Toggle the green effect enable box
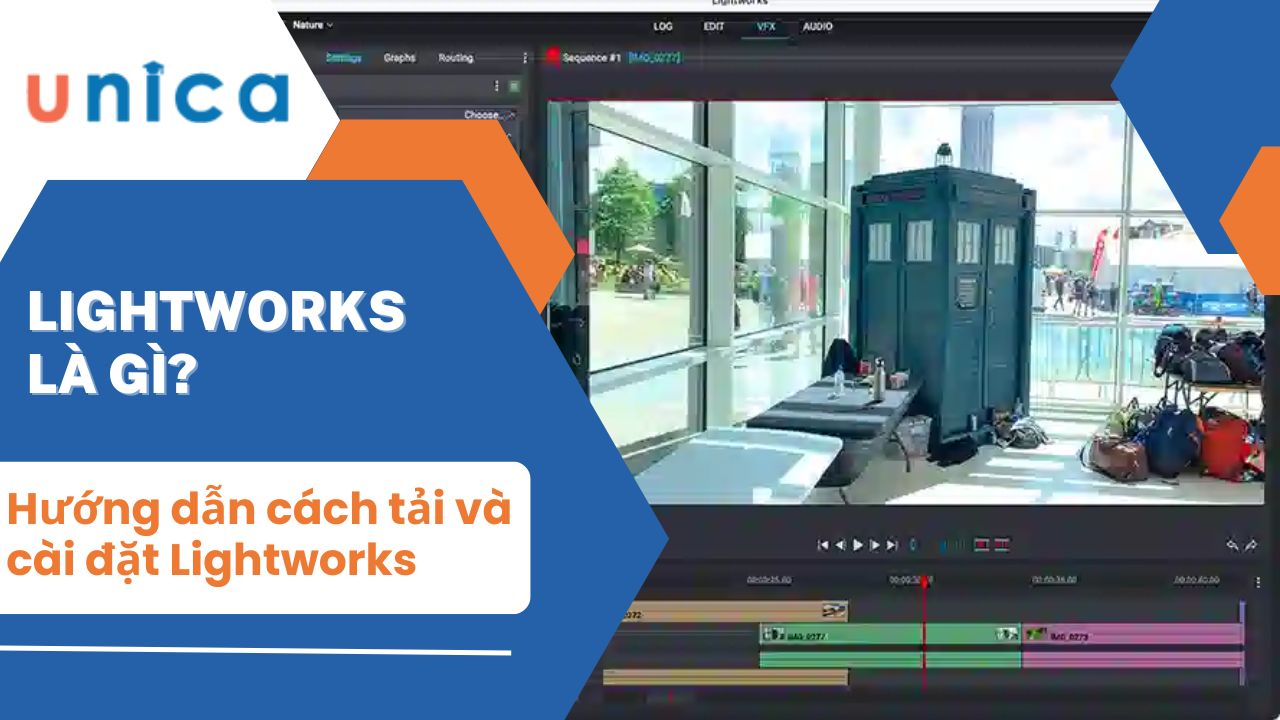 click(514, 87)
